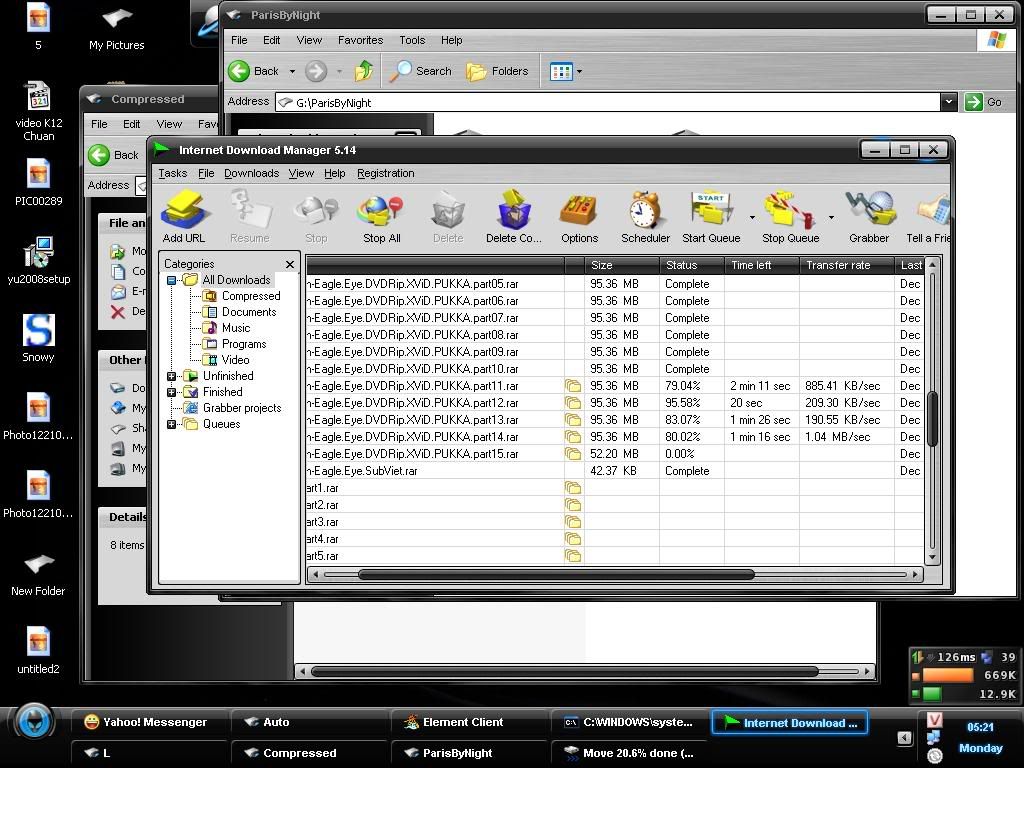
Task: Show hidden system tray icons arrow
Action: [x=904, y=737]
